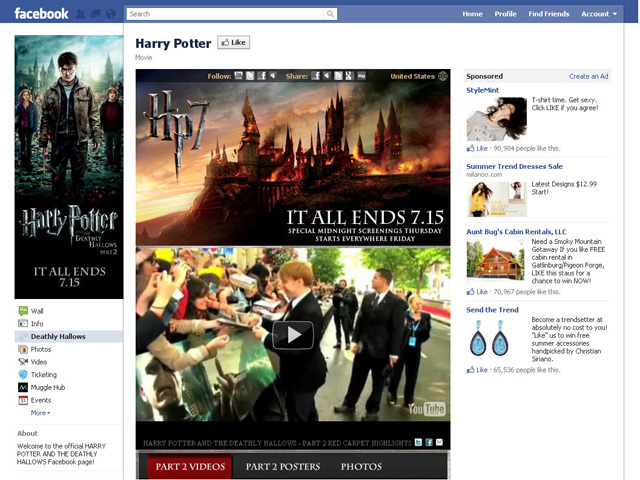Tweet the video via Twitter icon below
Image resolution: width=640 pixels, height=480 pixels.
tap(418, 442)
